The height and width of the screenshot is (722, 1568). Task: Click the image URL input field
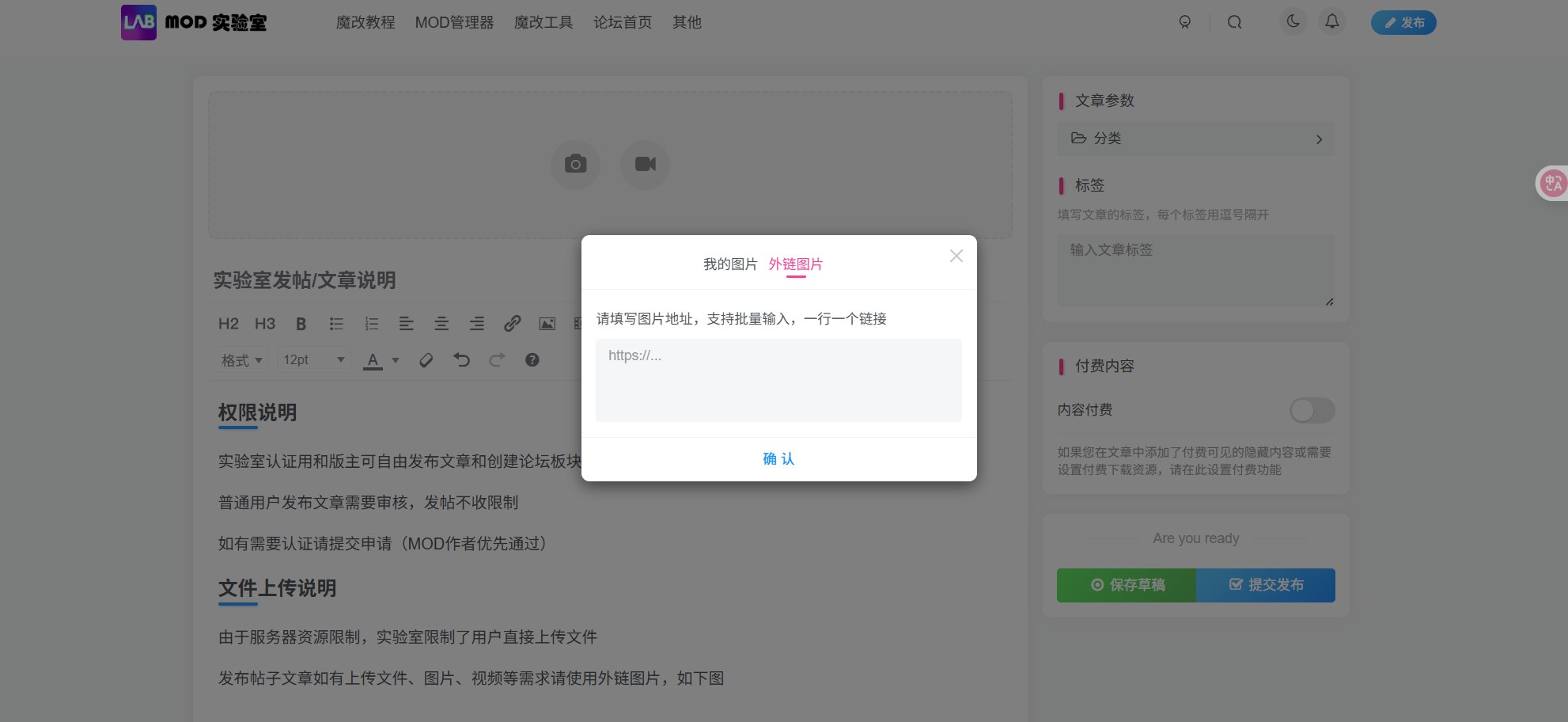coord(778,380)
